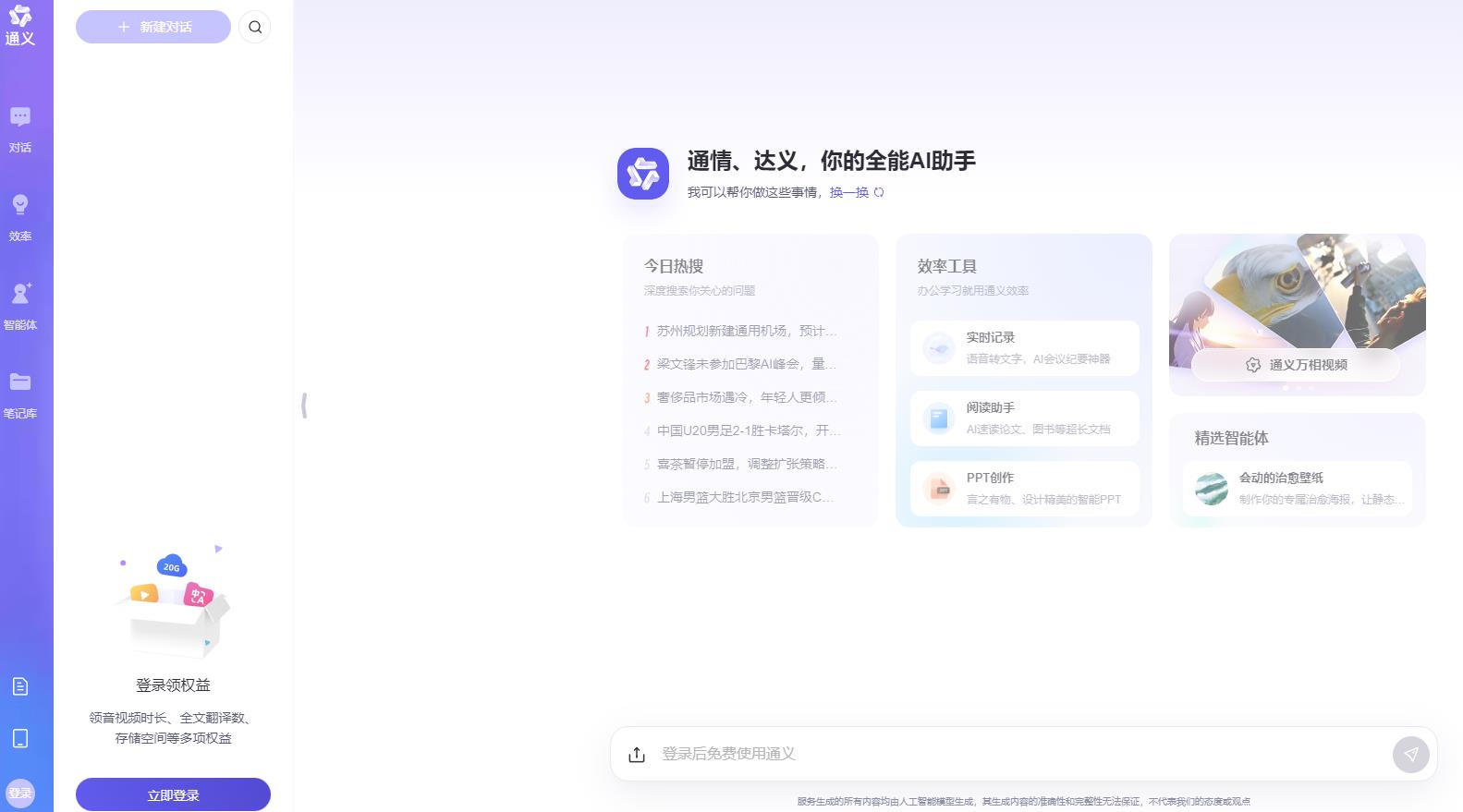The width and height of the screenshot is (1463, 812).
Task: Open the 智能体 agents section
Action: (20, 306)
